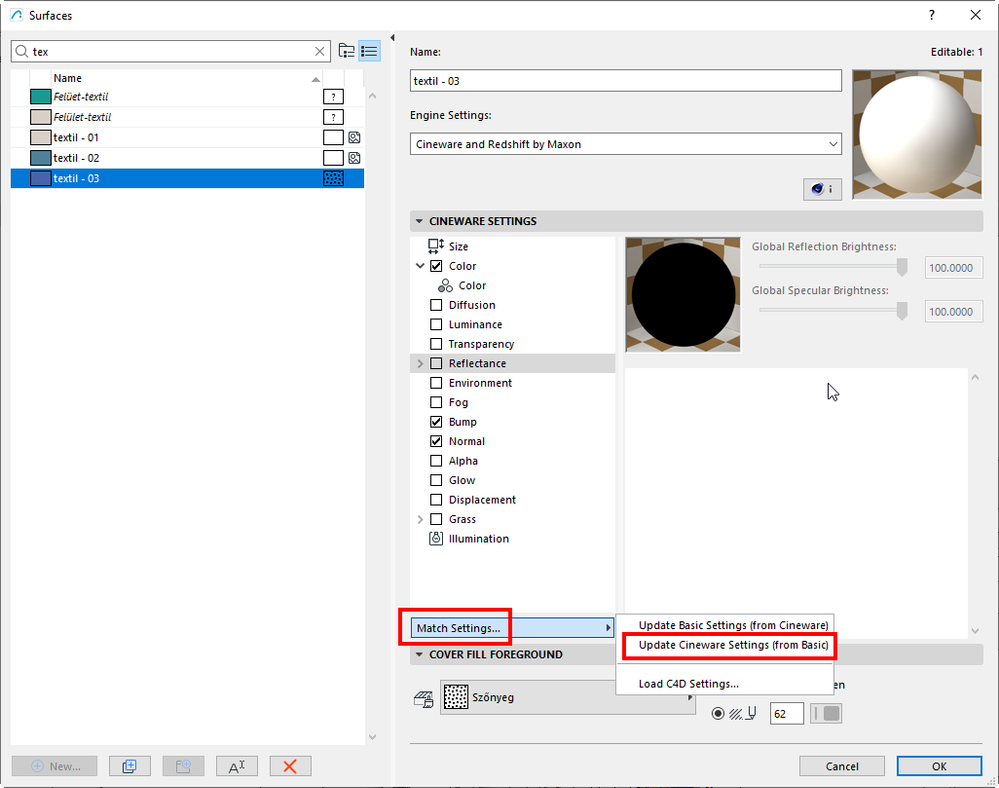Click teal swatch of first Felület-textil

point(41,97)
